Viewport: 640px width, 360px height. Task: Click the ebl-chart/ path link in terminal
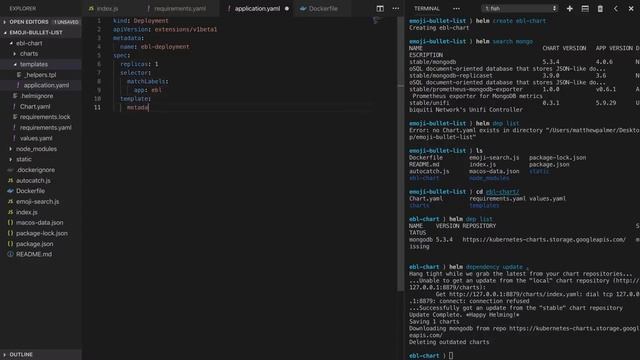pos(502,192)
